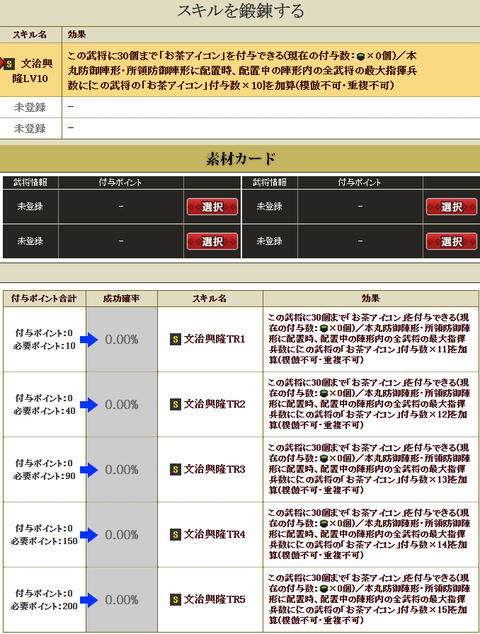Click the S icon next to 文治興隆TR4
Image resolution: width=480 pixels, height=634 pixels.
coord(175,534)
